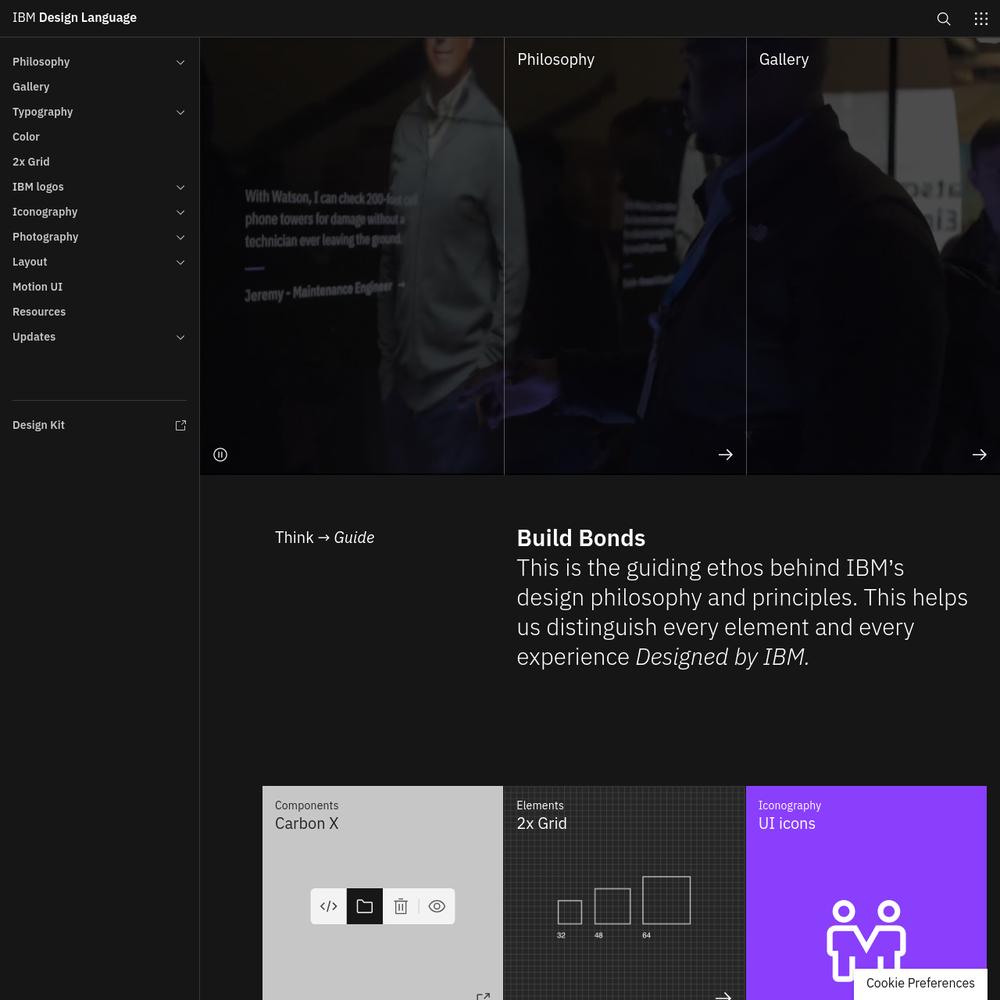This screenshot has width=1000, height=1000.
Task: Click the code icon in Carbon X card
Action: pyautogui.click(x=328, y=906)
